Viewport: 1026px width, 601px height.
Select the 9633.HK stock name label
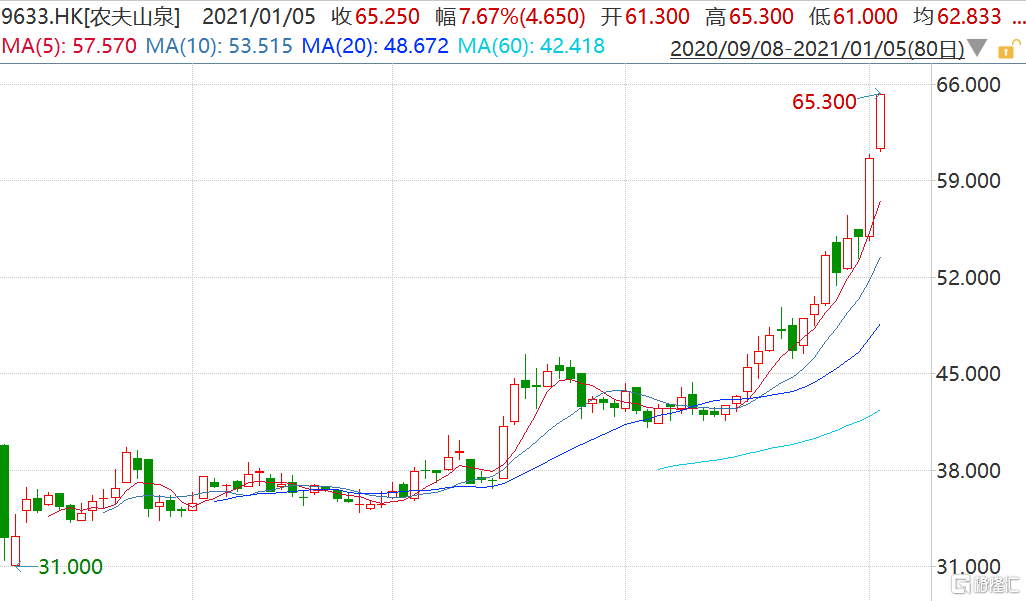[x=91, y=17]
